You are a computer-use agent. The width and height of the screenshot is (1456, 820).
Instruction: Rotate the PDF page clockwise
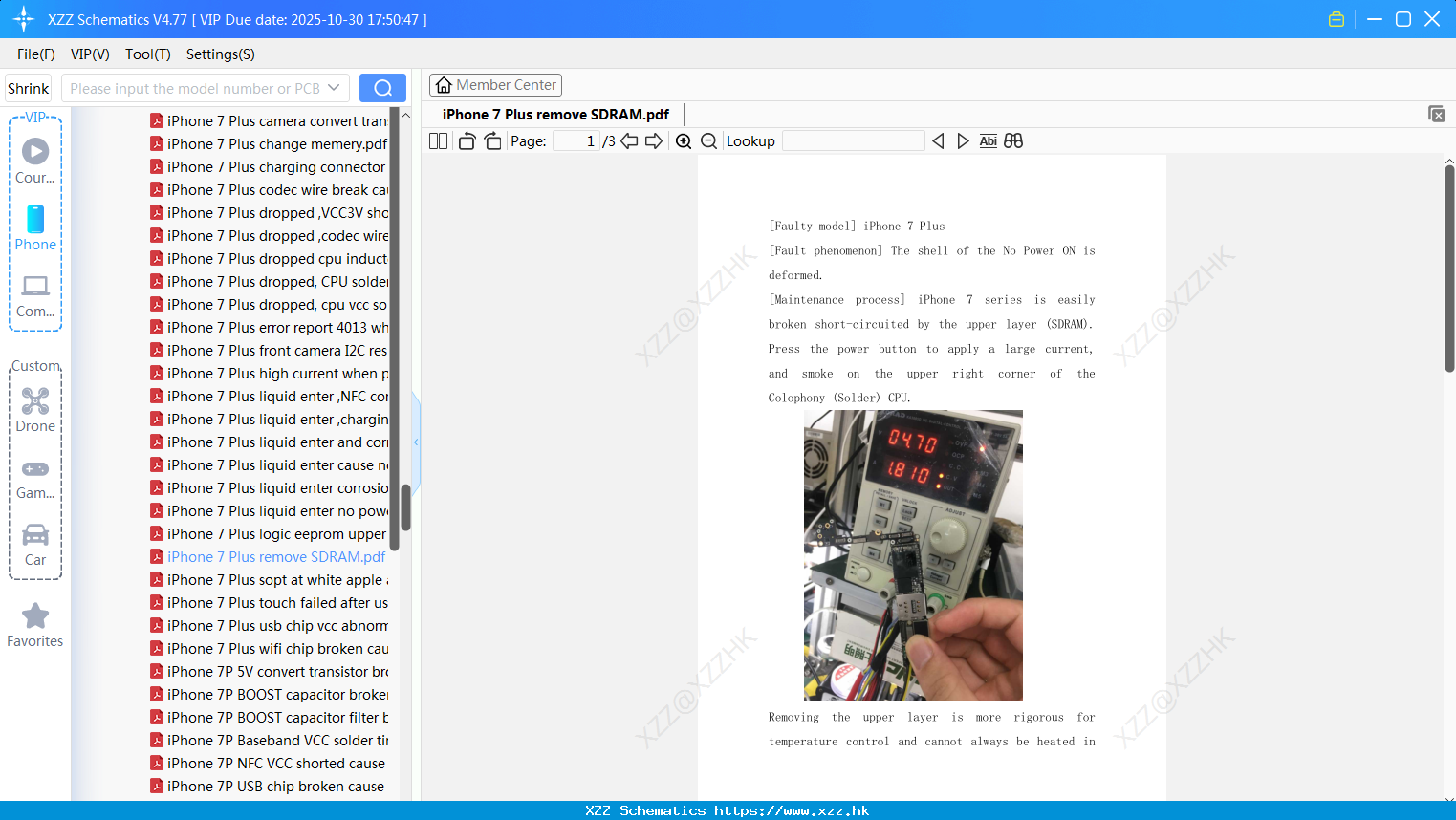492,141
